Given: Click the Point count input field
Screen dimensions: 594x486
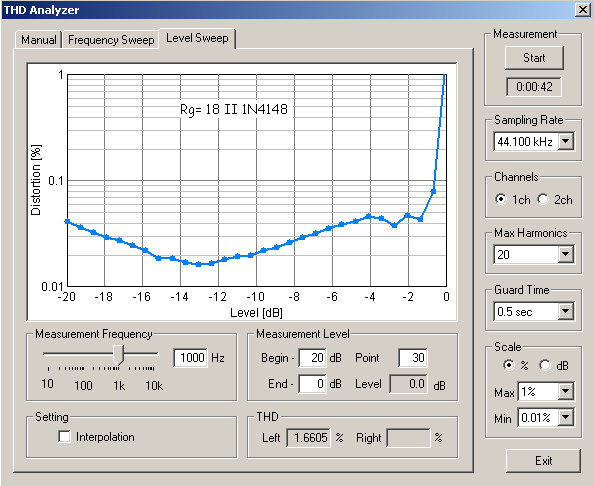Looking at the screenshot, I should click(413, 358).
